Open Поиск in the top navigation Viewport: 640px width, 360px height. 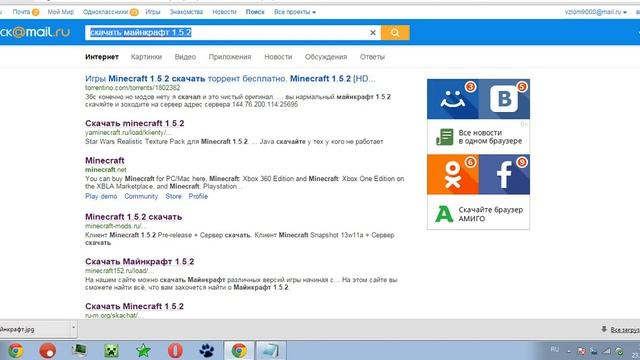point(255,12)
